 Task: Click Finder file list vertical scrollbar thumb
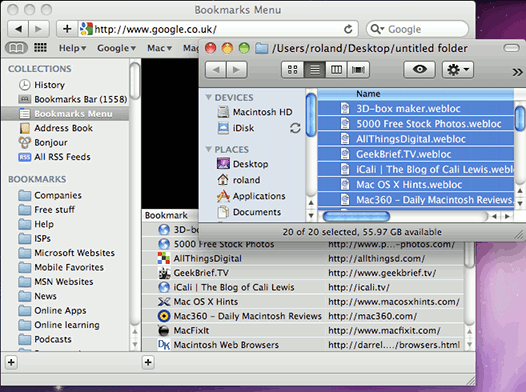point(520,118)
